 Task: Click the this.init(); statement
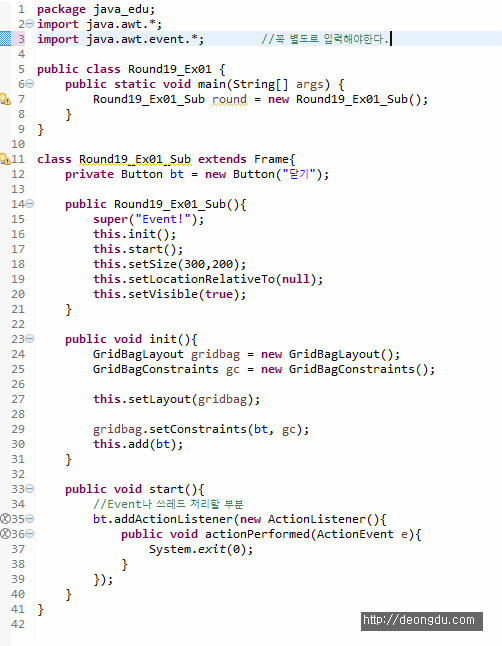[134, 234]
